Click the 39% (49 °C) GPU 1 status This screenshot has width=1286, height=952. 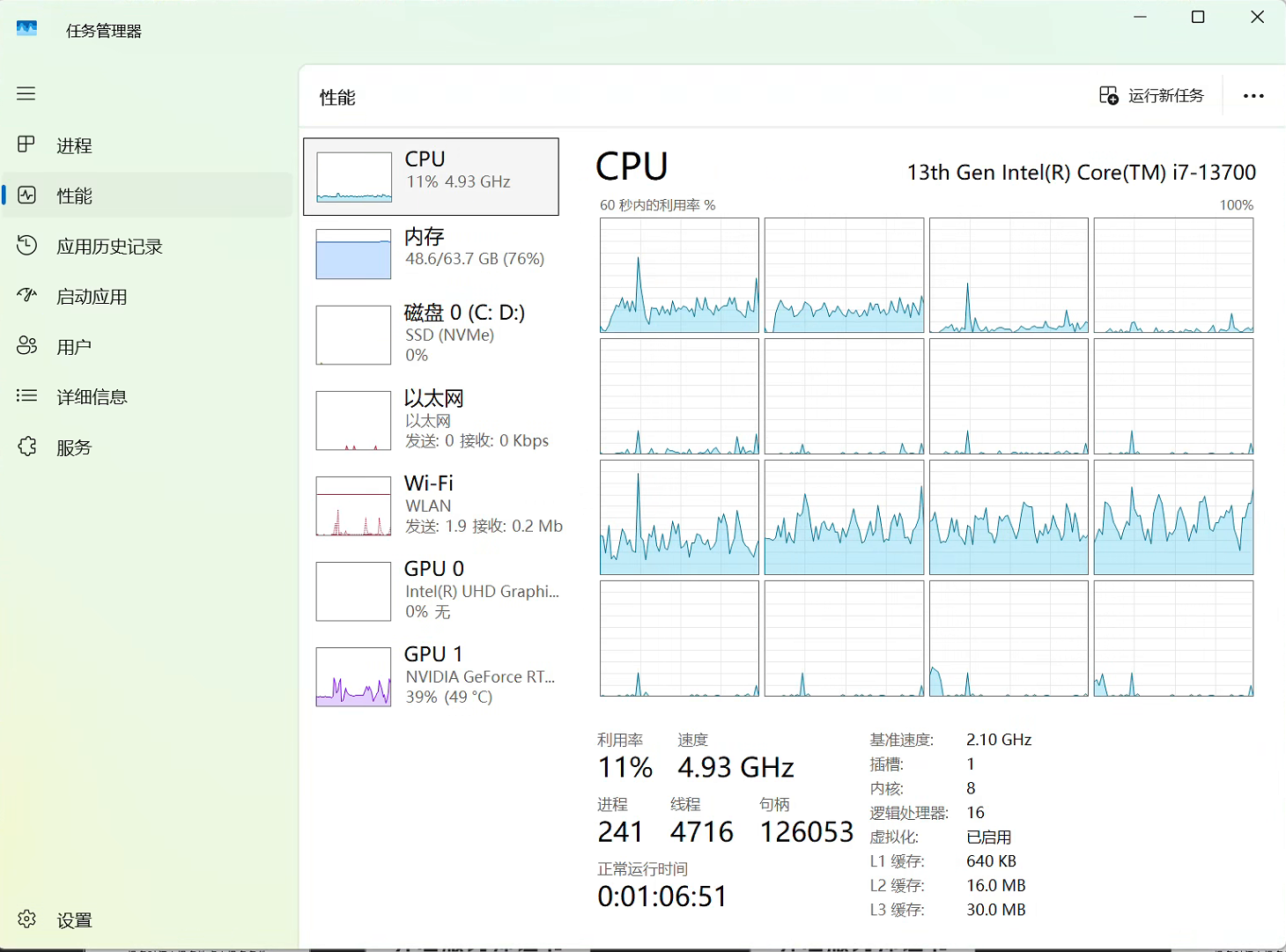coord(449,697)
